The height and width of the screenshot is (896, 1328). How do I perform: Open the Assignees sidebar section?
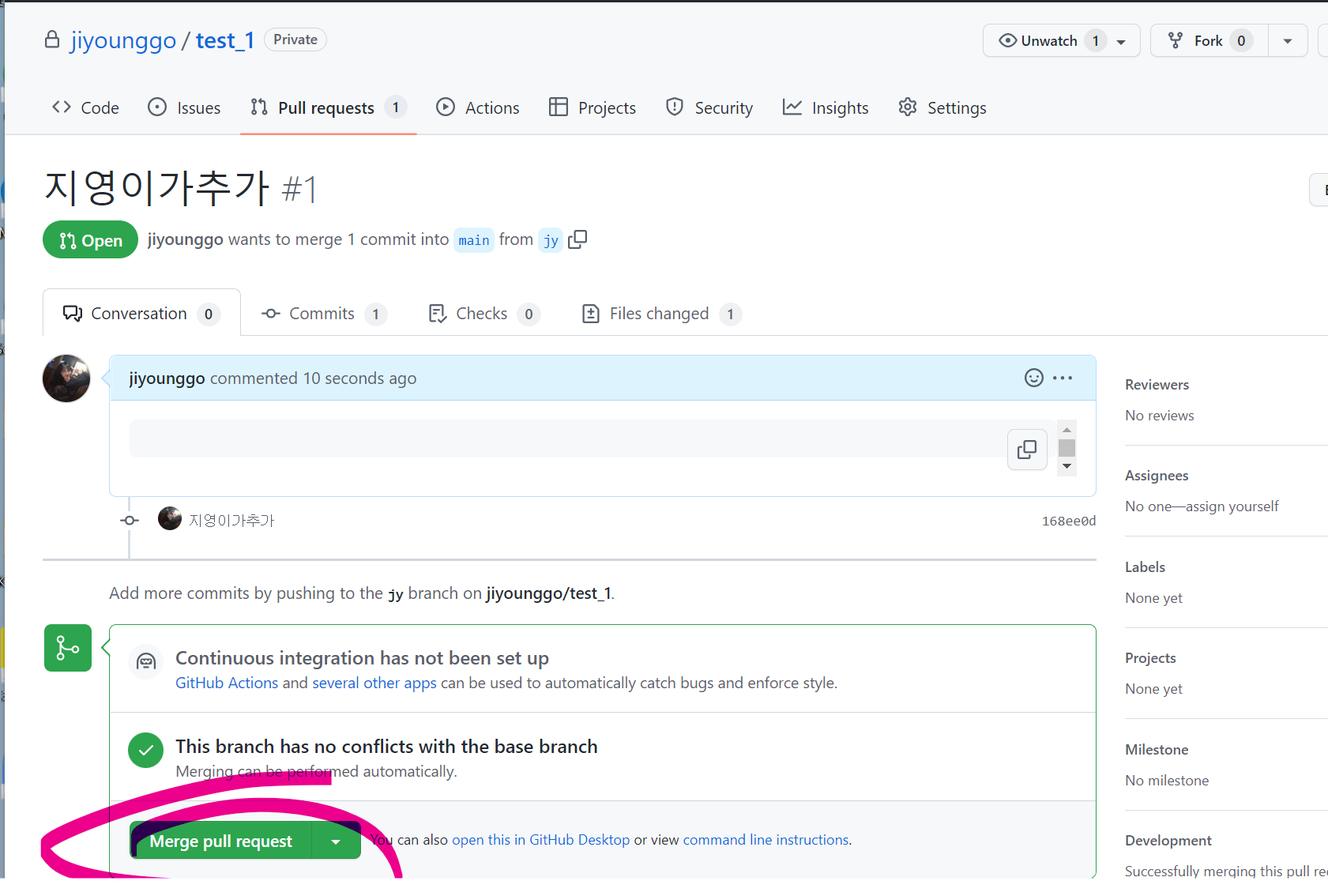click(1157, 476)
